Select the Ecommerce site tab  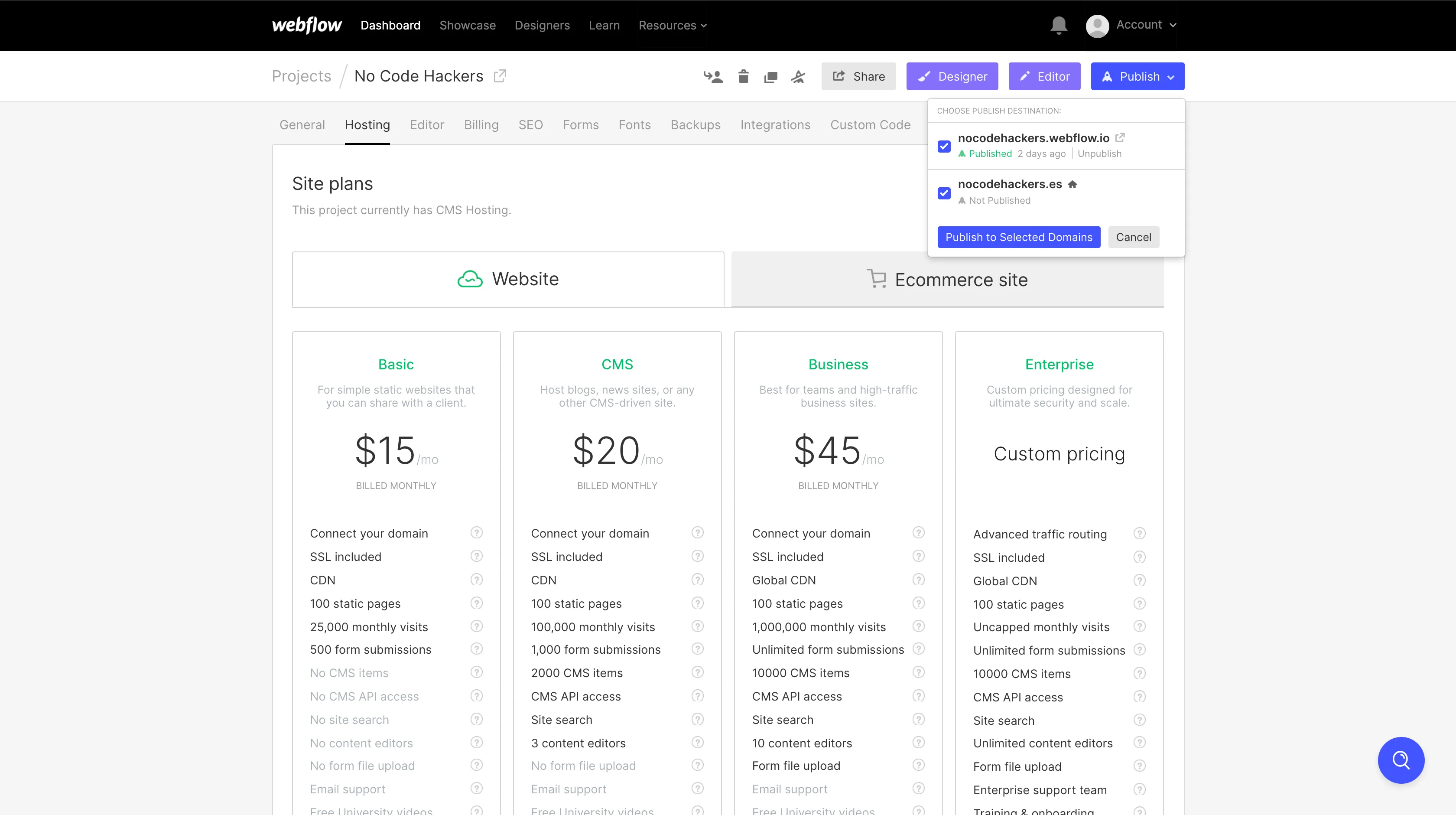(x=947, y=279)
